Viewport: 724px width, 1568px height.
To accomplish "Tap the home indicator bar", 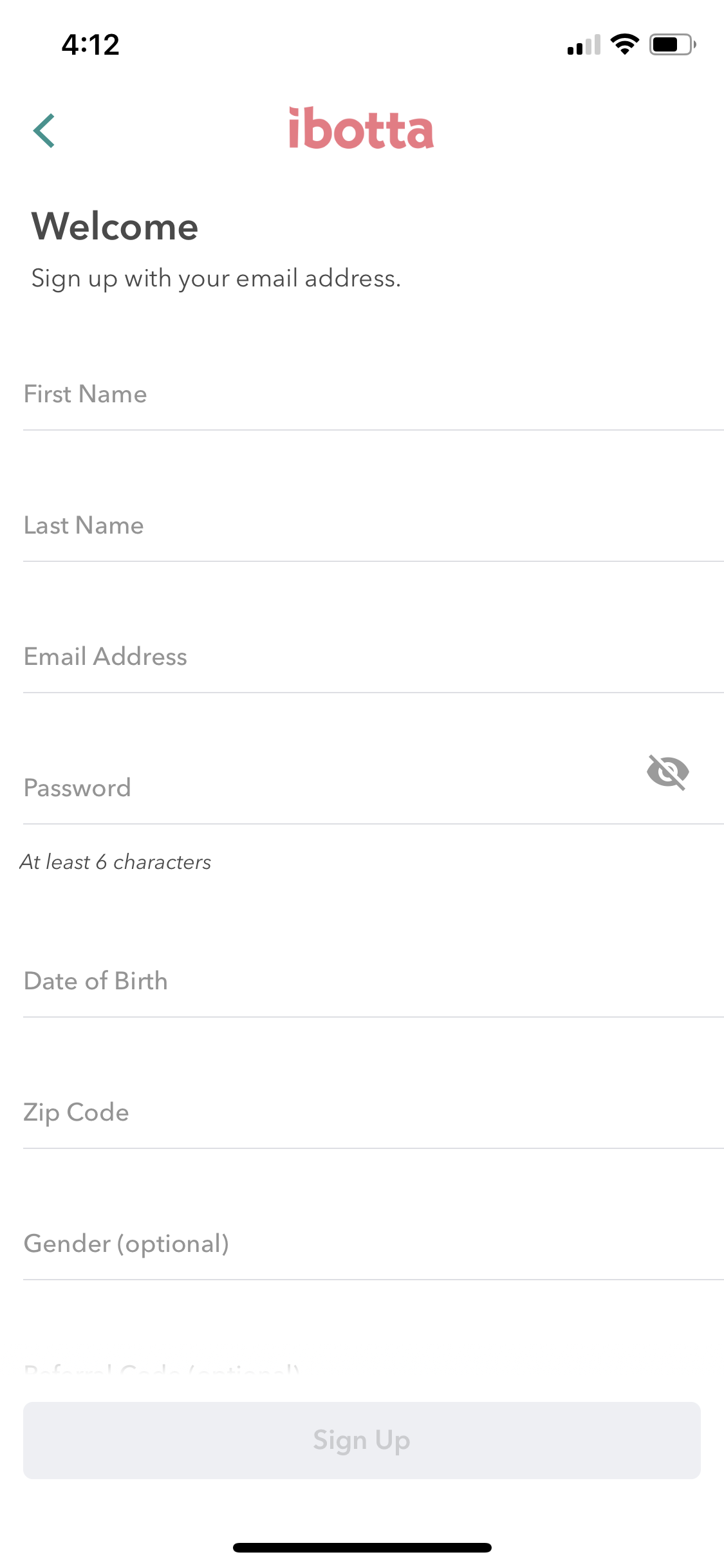I will pyautogui.click(x=362, y=1548).
